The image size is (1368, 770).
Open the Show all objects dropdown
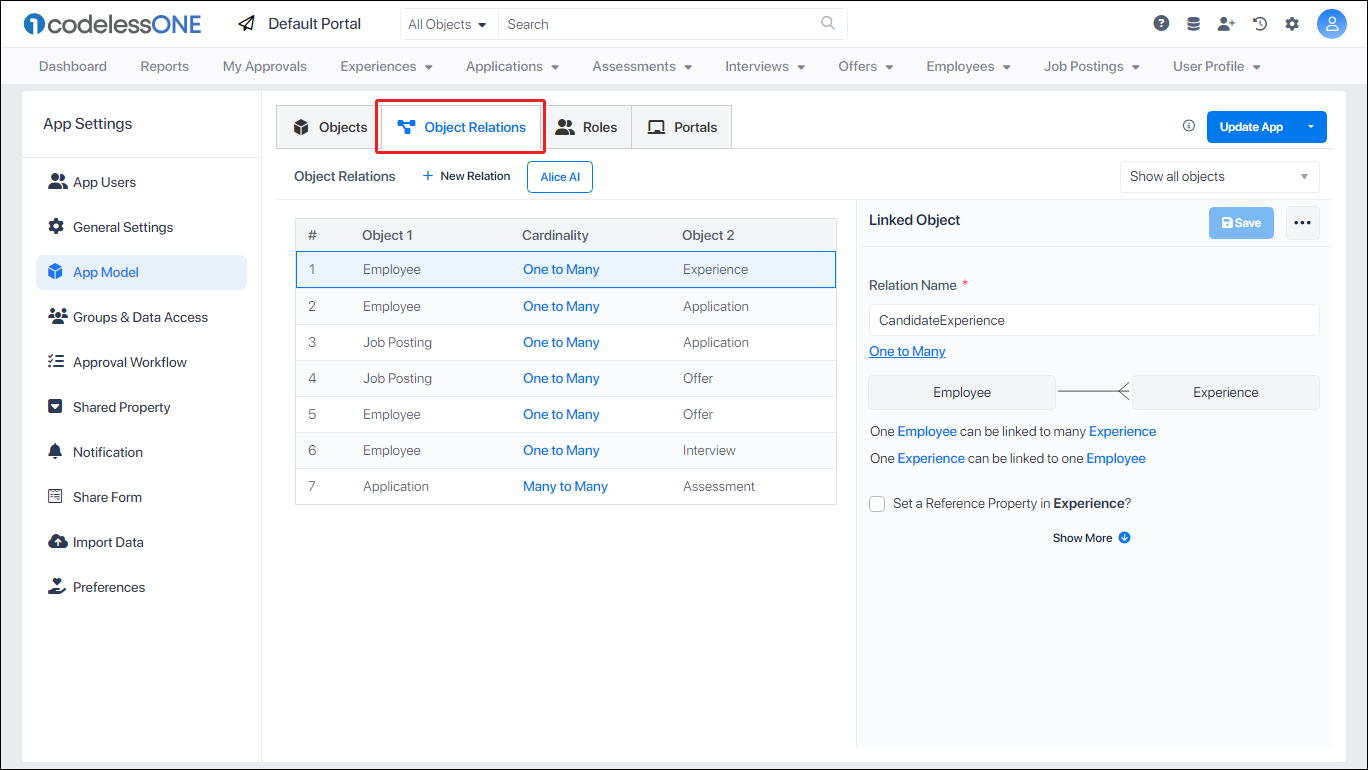point(1219,176)
